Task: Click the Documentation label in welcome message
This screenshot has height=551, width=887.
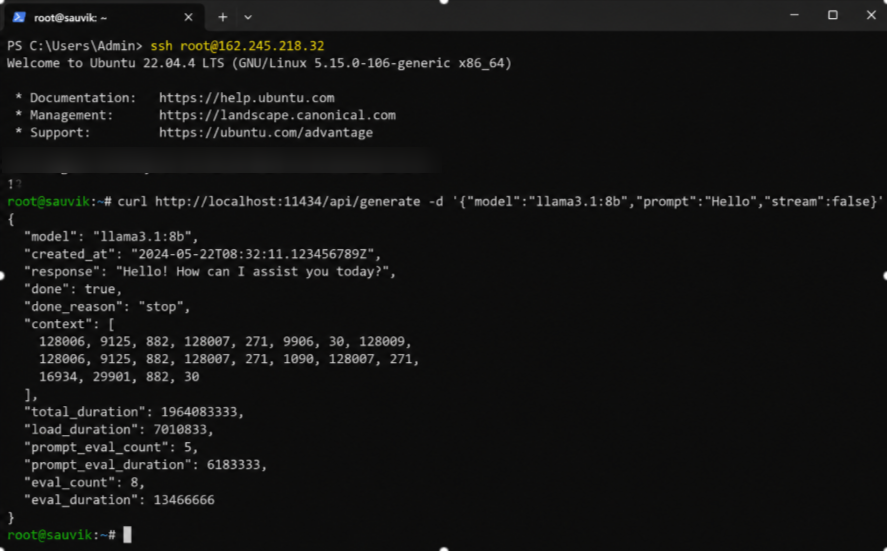Action: pyautogui.click(x=83, y=98)
